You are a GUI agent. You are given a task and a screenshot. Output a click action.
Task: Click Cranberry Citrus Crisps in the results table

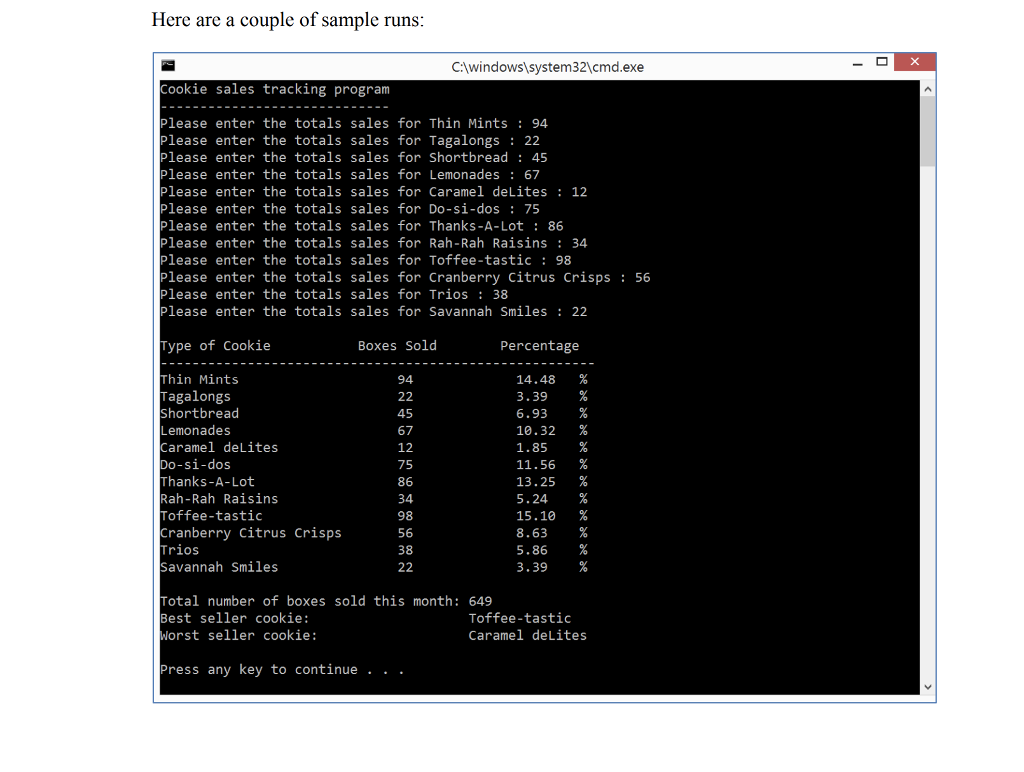251,533
